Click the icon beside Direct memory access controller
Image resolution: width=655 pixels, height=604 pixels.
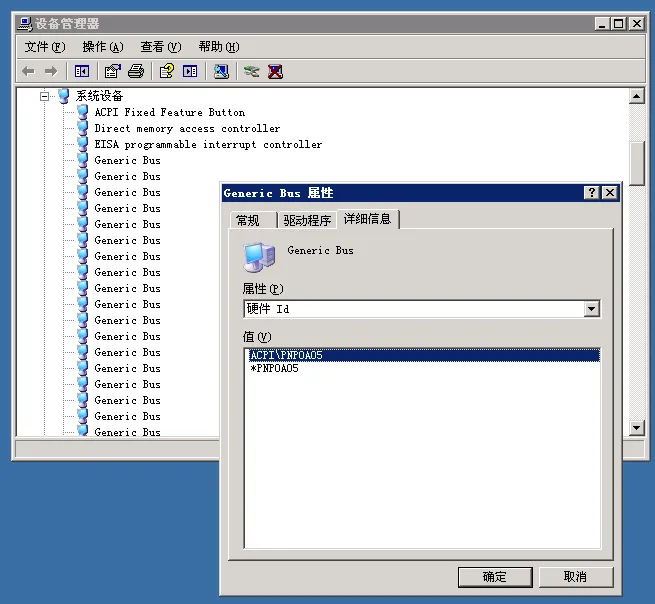[x=83, y=128]
